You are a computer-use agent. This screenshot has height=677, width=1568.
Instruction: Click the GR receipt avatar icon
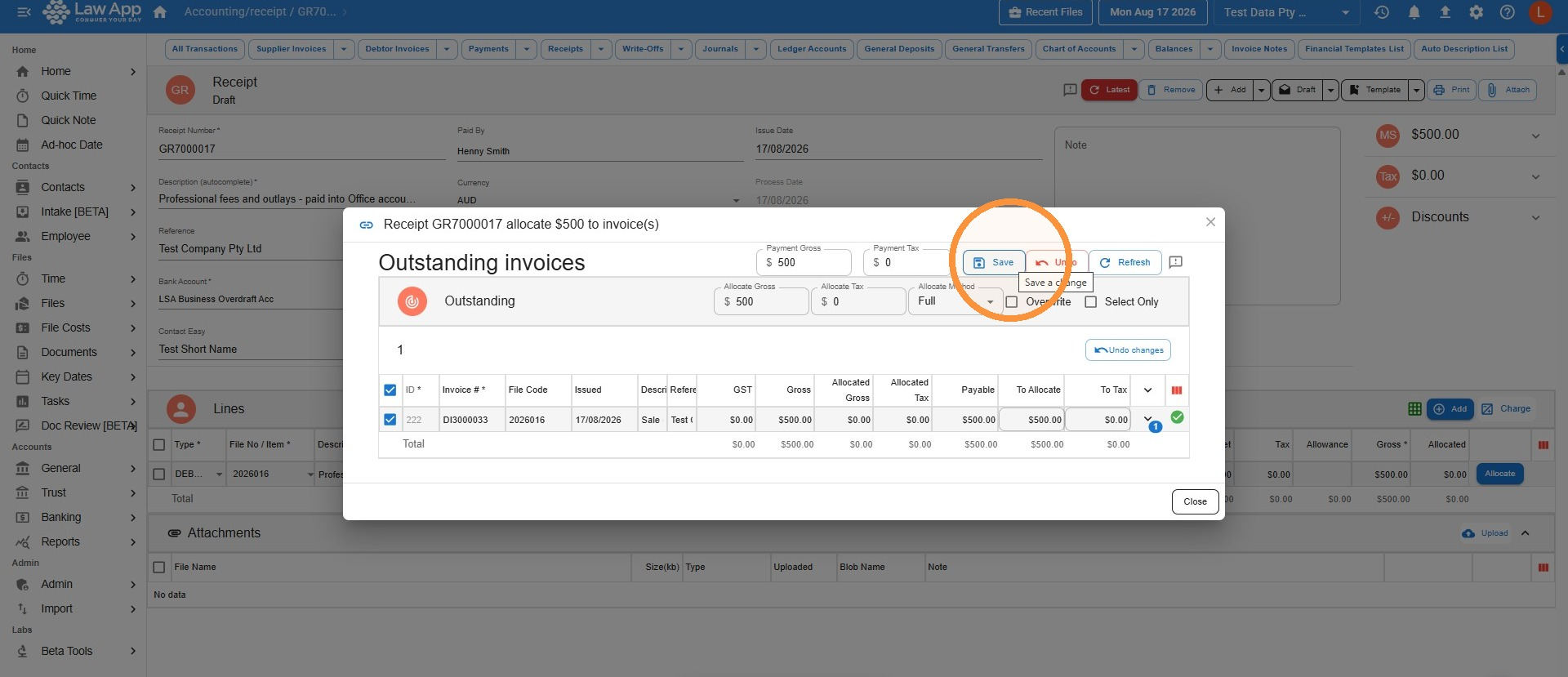pyautogui.click(x=180, y=90)
